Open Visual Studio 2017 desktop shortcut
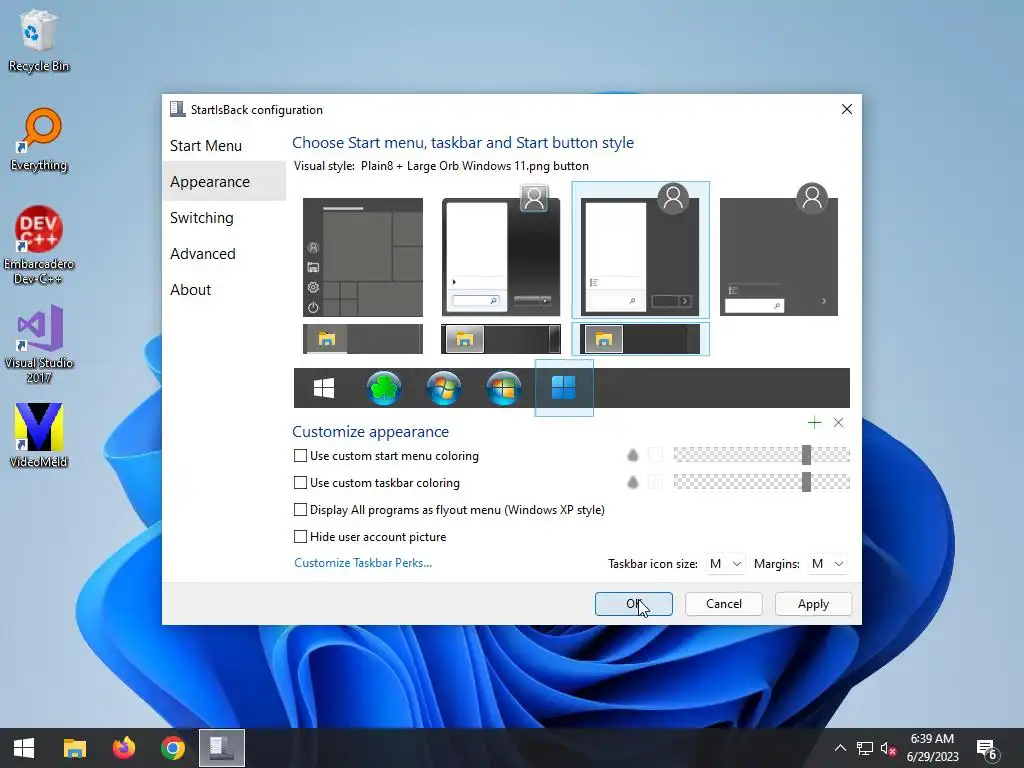The width and height of the screenshot is (1024, 768). pos(39,344)
